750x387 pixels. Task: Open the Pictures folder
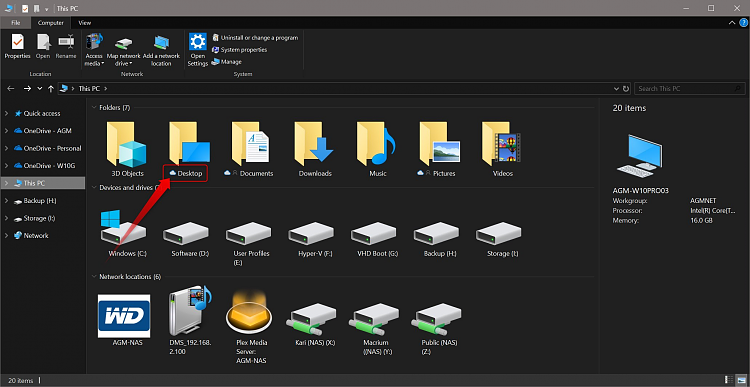(440, 149)
